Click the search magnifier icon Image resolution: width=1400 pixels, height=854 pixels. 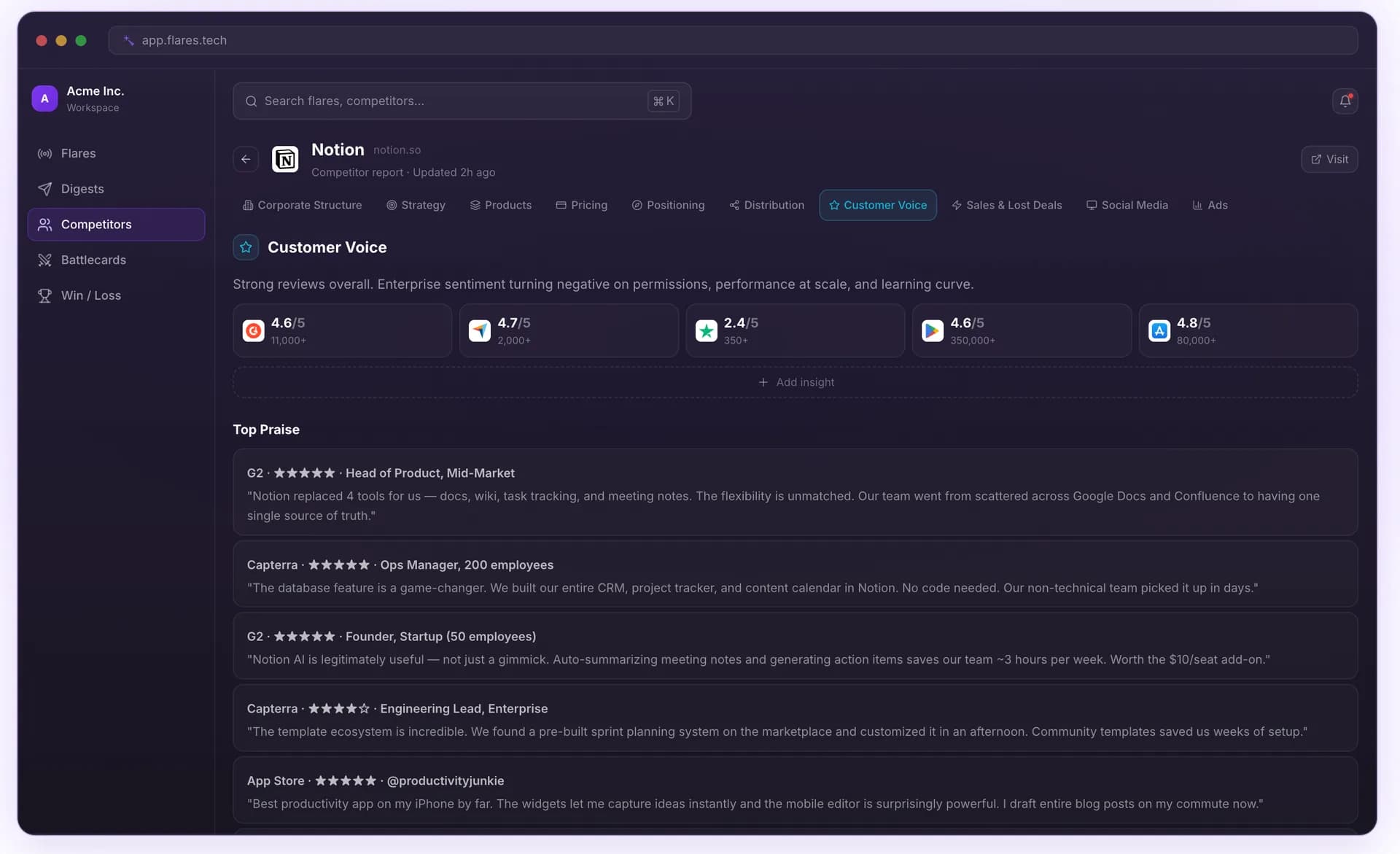[251, 101]
